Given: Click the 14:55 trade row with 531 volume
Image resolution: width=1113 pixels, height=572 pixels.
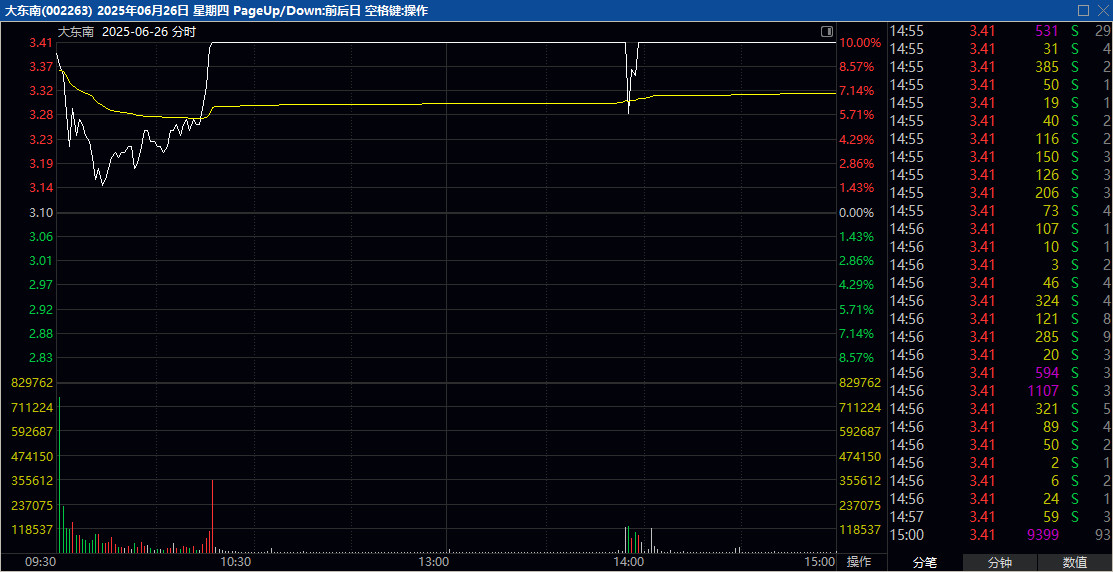Looking at the screenshot, I should (1000, 31).
